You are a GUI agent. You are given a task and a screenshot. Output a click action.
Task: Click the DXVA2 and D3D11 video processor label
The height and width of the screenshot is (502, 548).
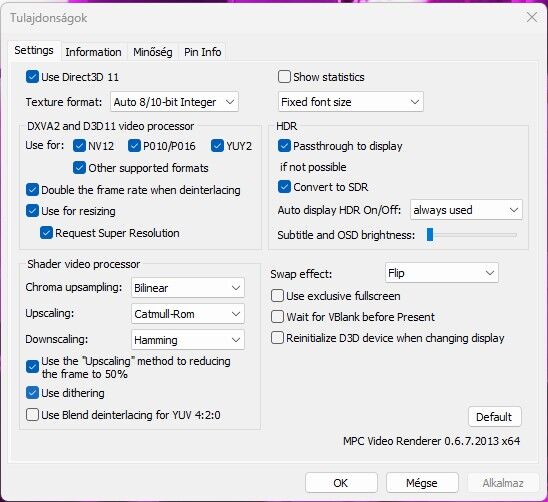pyautogui.click(x=110, y=126)
